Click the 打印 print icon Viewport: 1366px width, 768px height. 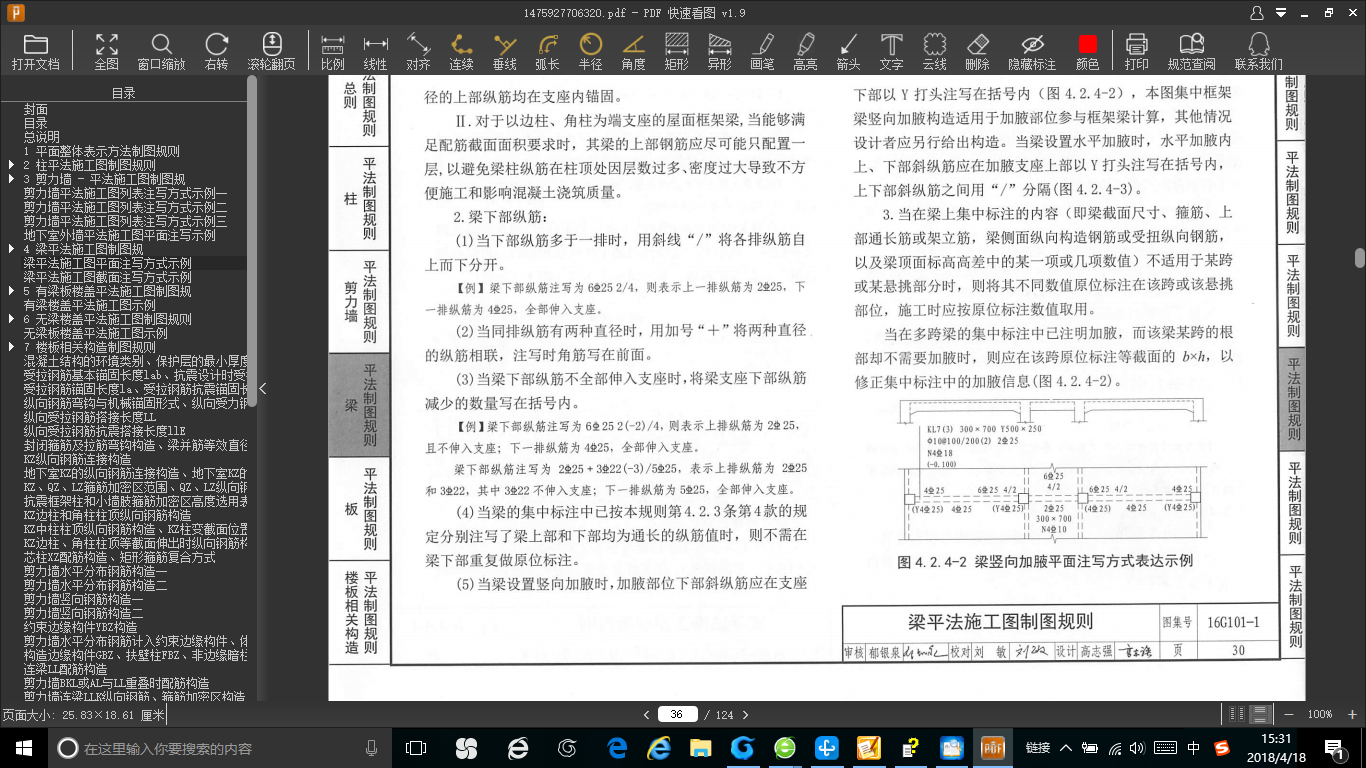pyautogui.click(x=1137, y=51)
